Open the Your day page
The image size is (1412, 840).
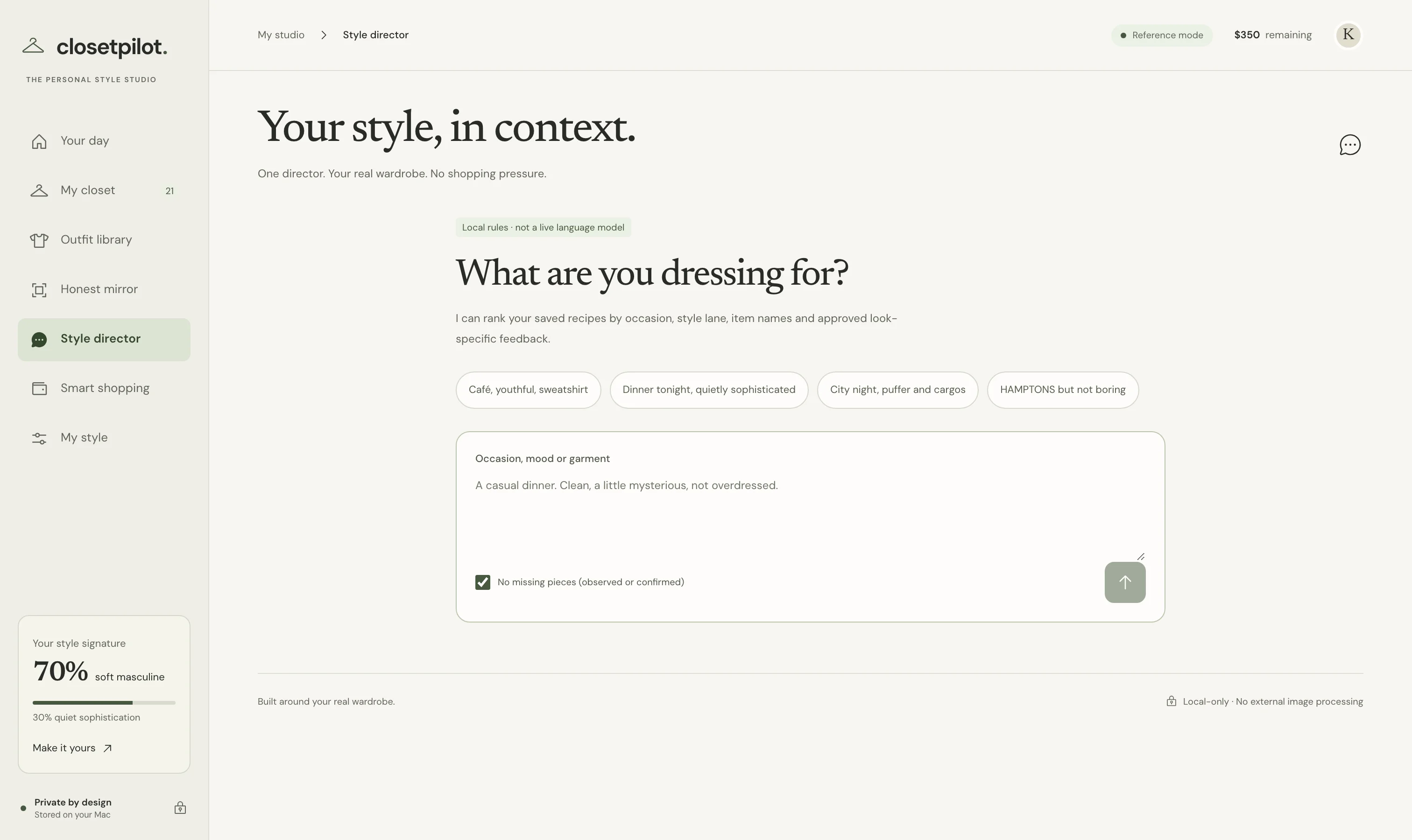pyautogui.click(x=104, y=141)
